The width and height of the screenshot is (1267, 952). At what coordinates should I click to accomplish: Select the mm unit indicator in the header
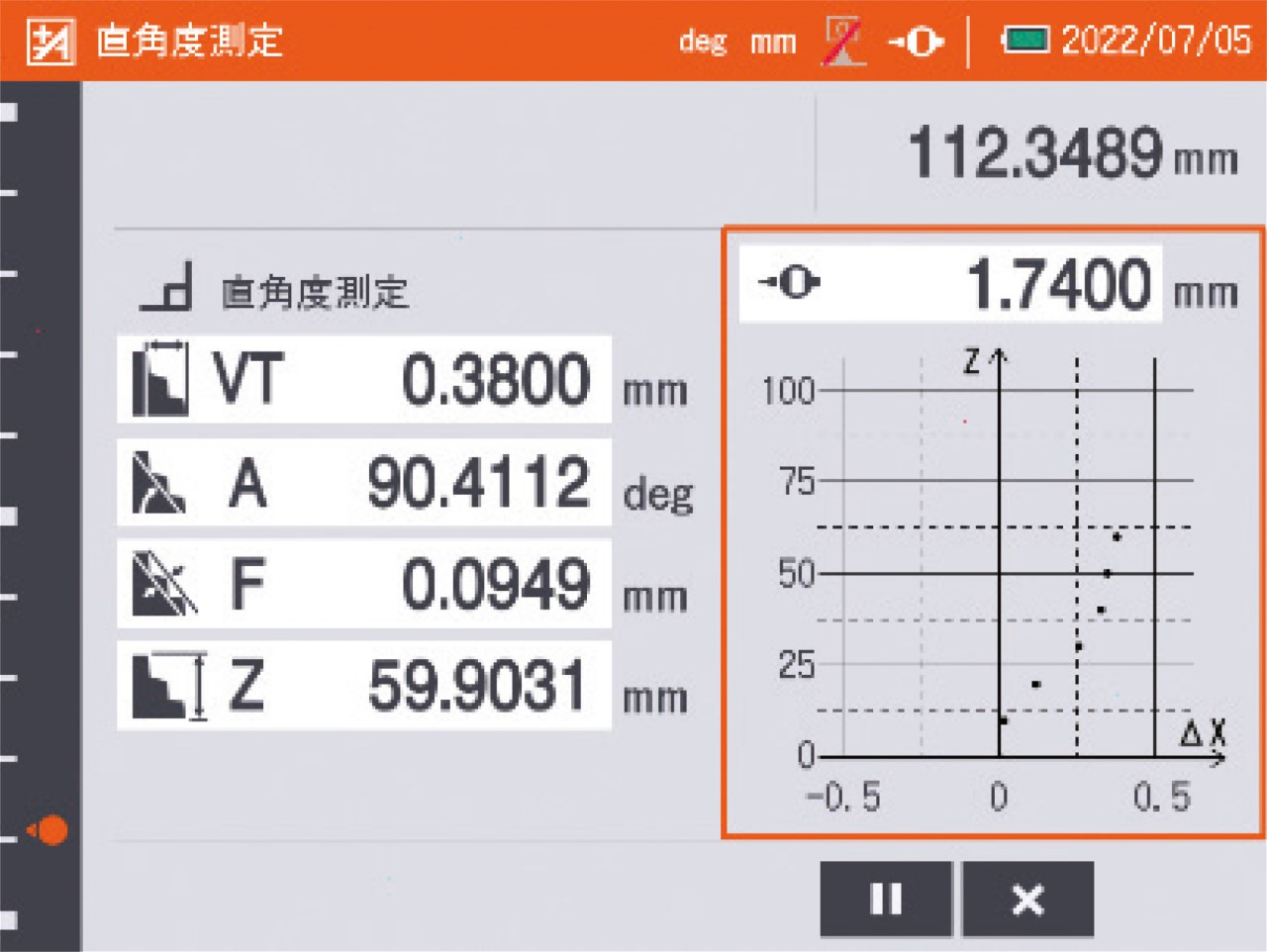pos(772,42)
